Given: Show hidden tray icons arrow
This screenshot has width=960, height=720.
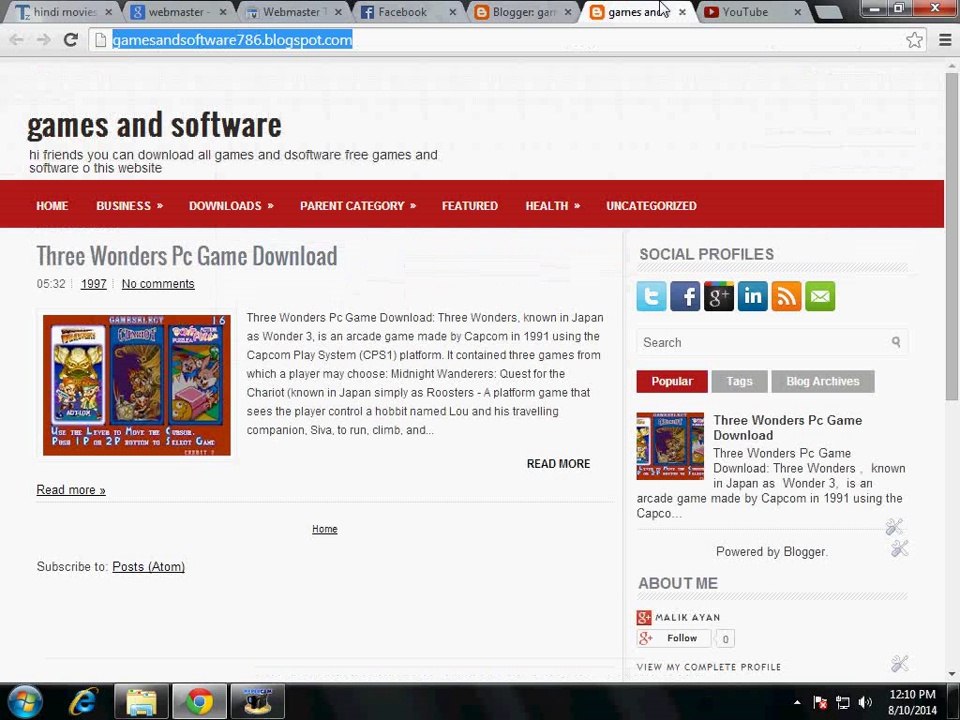Looking at the screenshot, I should [x=797, y=702].
